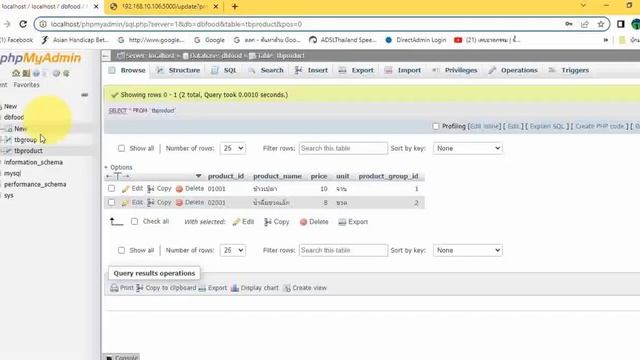Viewport: 640px width, 360px height.
Task: Click the With selected Edit pencil icon
Action: click(236, 222)
